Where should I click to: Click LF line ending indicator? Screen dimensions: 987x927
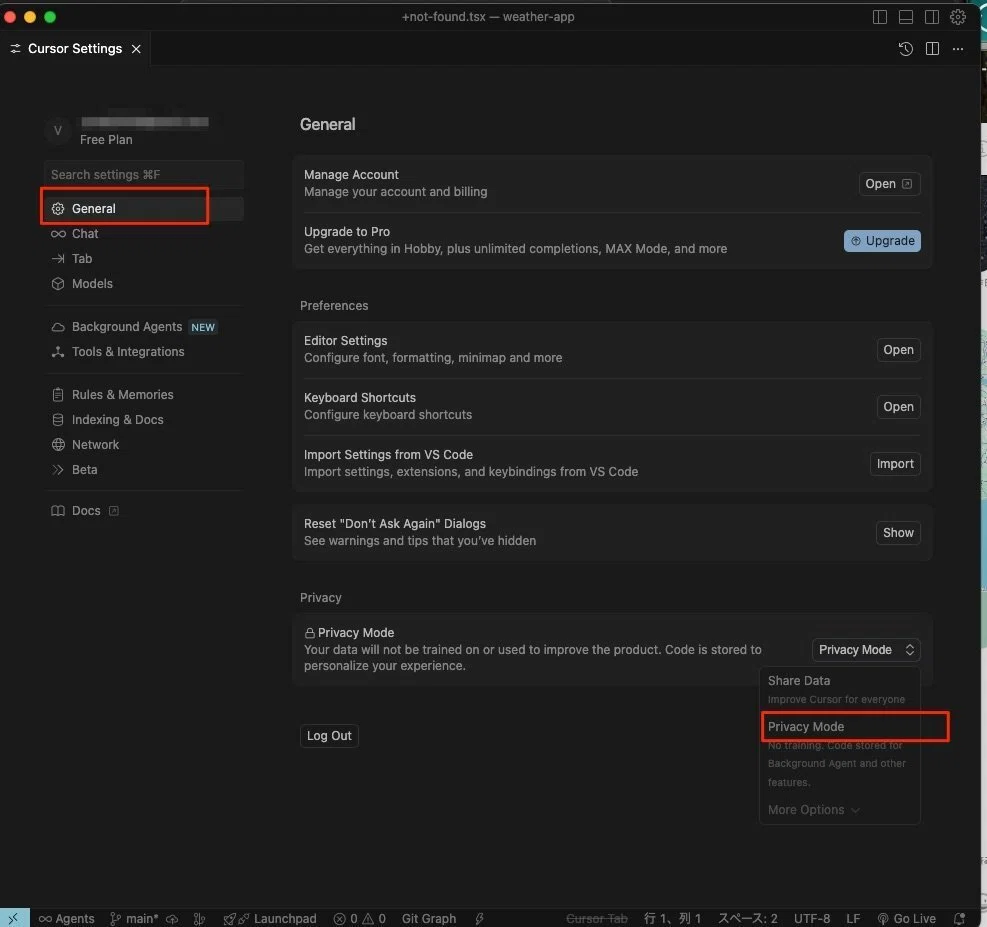pyautogui.click(x=853, y=918)
